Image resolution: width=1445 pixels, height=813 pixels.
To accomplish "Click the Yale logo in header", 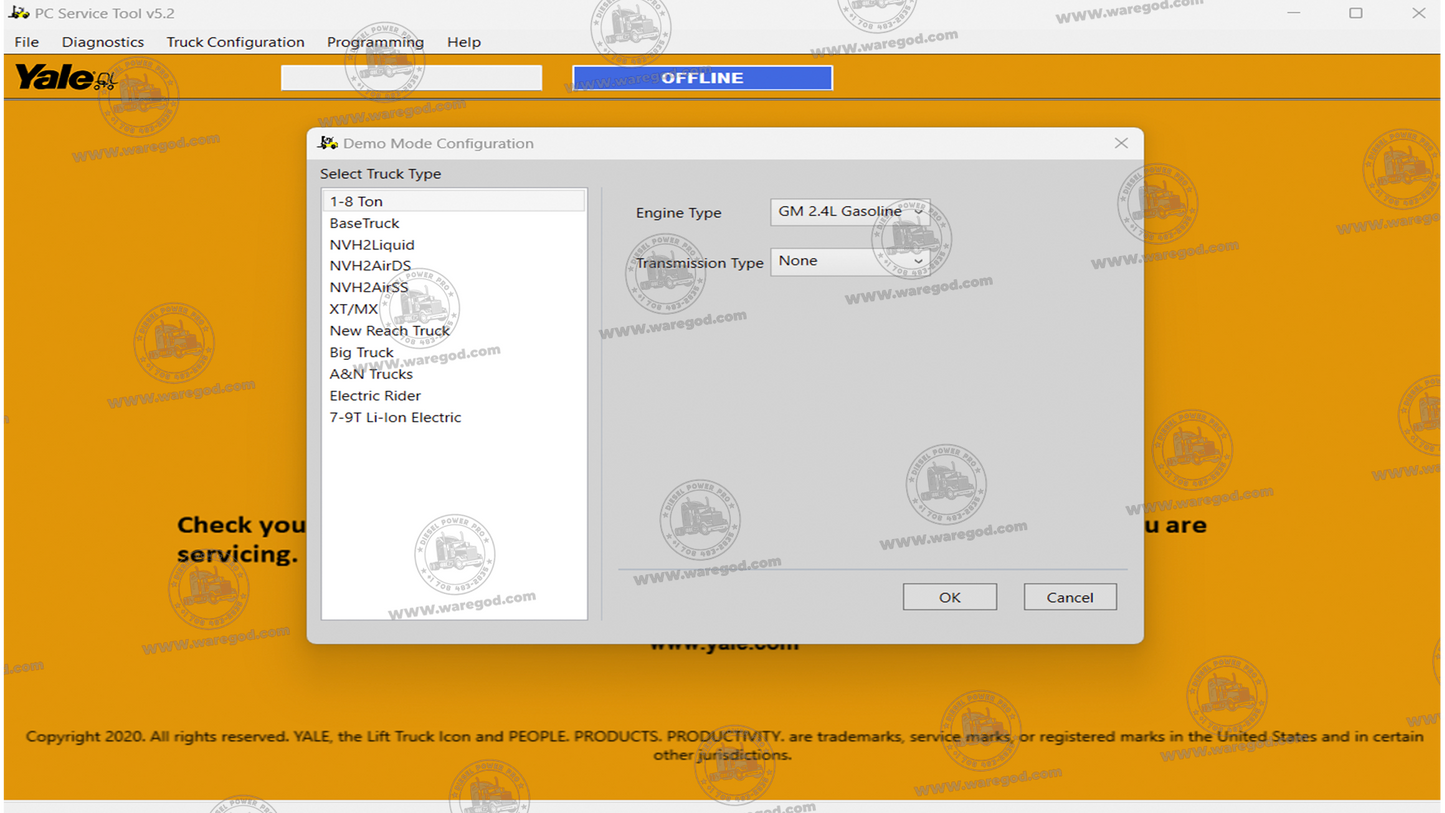I will (65, 77).
